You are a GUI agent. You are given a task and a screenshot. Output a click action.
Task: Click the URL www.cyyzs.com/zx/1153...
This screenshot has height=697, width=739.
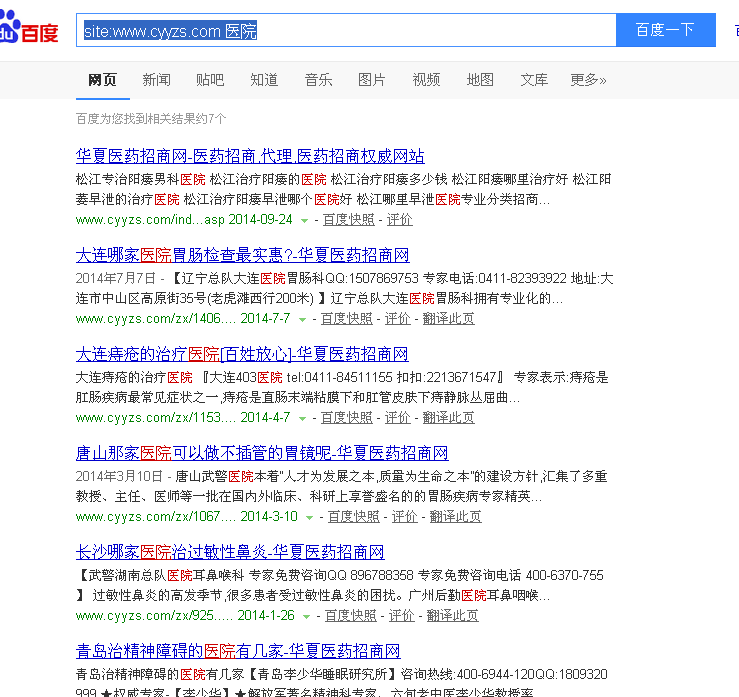156,418
